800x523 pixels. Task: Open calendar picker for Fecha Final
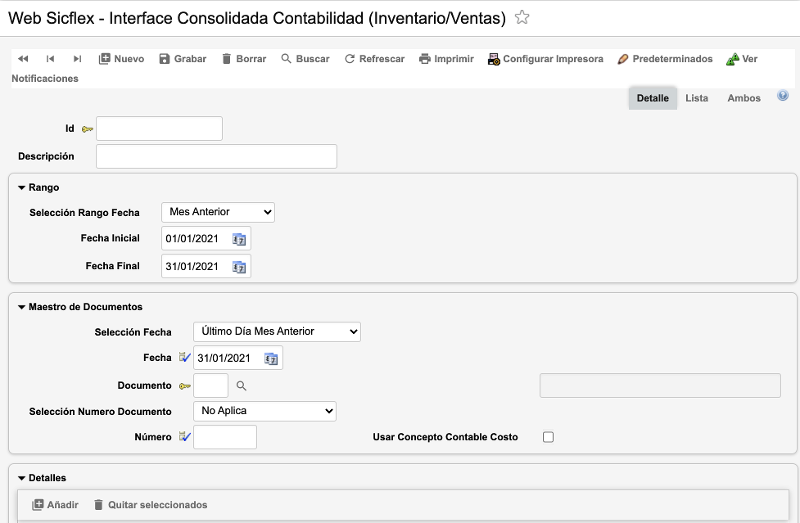(239, 266)
